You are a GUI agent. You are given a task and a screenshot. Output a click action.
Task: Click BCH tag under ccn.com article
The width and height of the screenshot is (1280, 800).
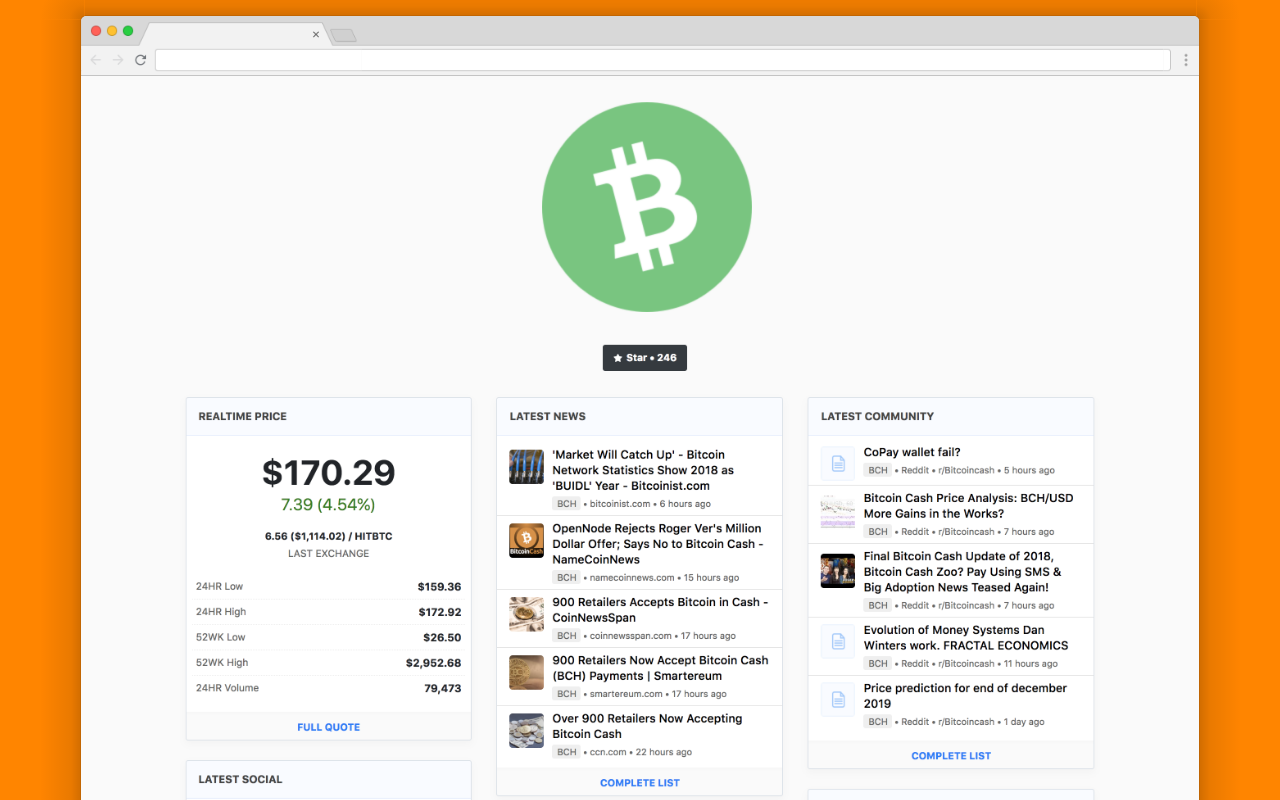[567, 752]
